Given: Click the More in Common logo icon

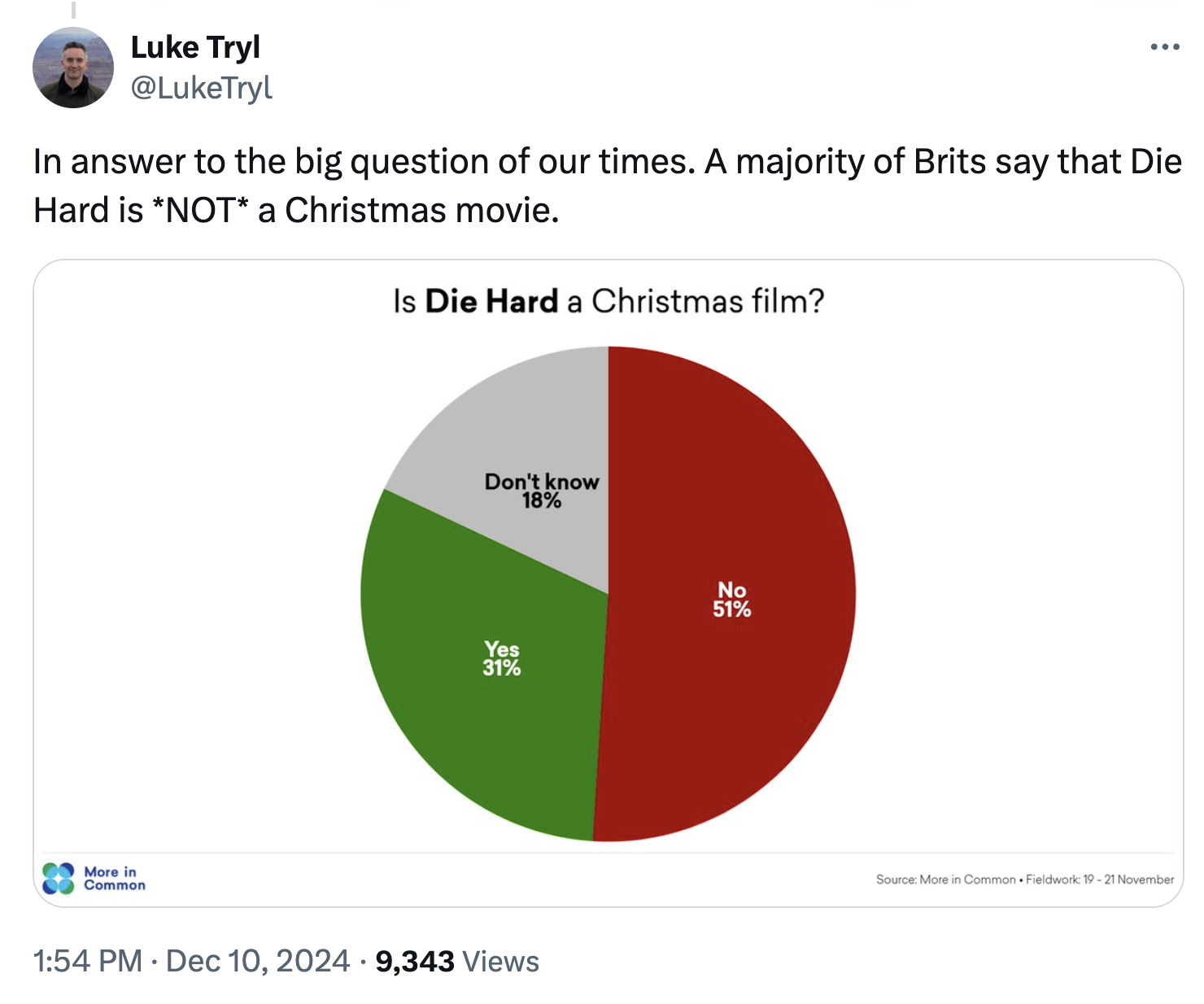Looking at the screenshot, I should click(x=59, y=879).
